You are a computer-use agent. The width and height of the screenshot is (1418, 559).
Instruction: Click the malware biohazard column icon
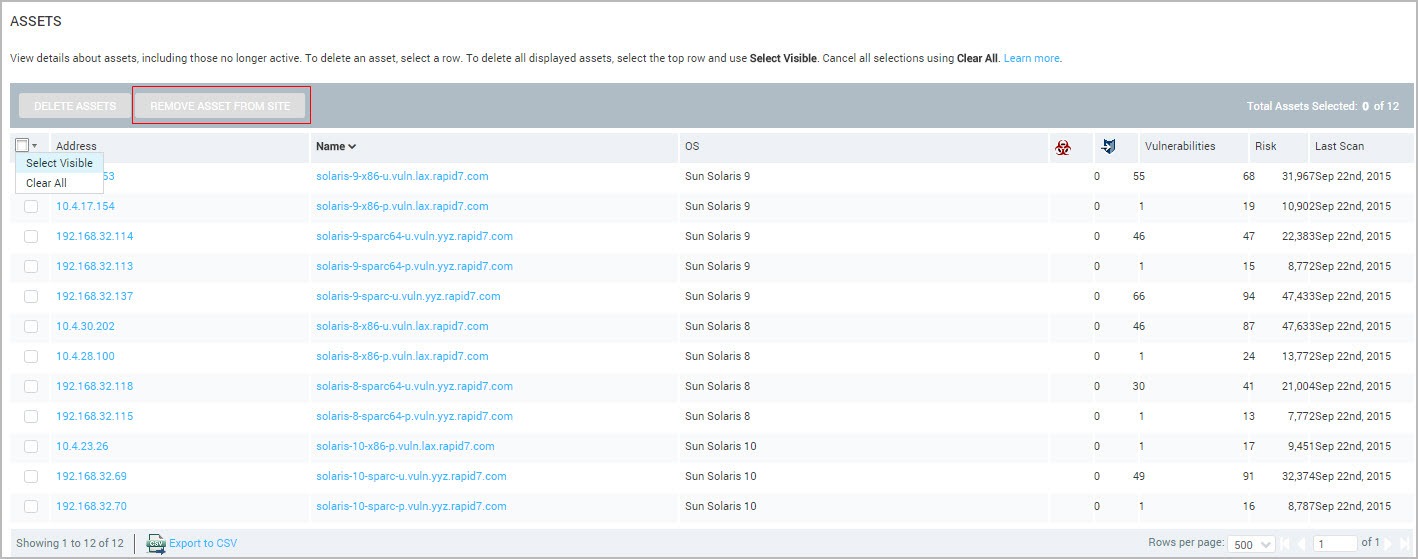click(x=1063, y=147)
